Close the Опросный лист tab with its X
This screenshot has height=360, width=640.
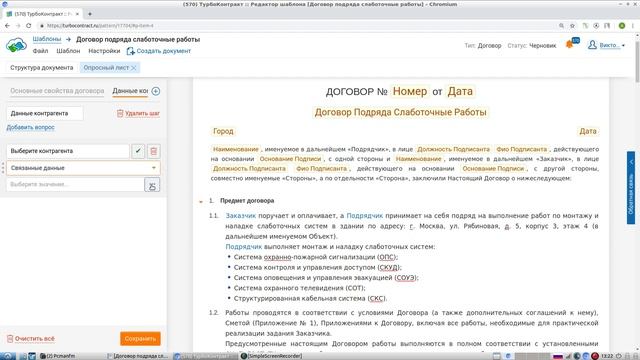pyautogui.click(x=133, y=68)
